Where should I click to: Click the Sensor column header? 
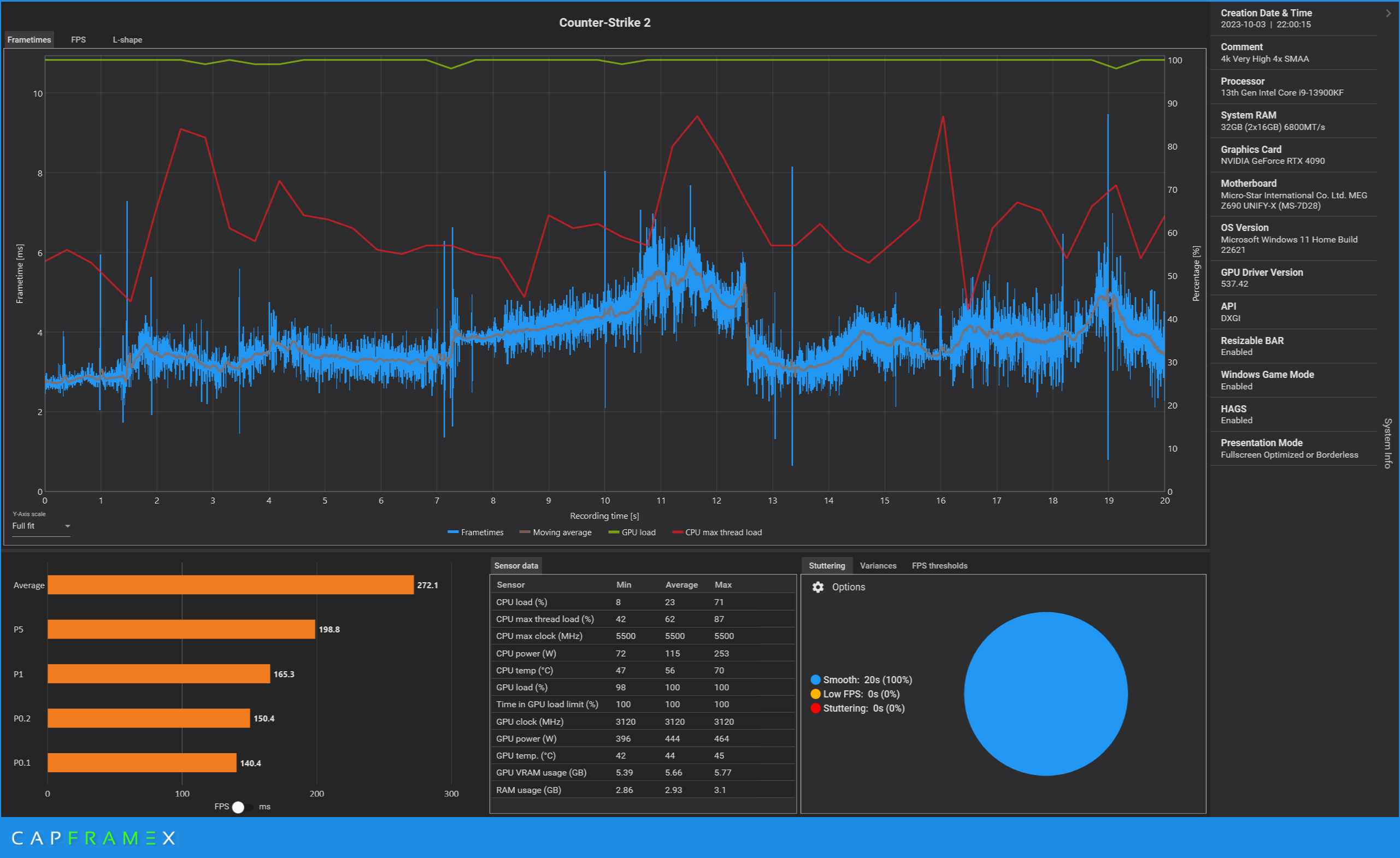tap(510, 585)
